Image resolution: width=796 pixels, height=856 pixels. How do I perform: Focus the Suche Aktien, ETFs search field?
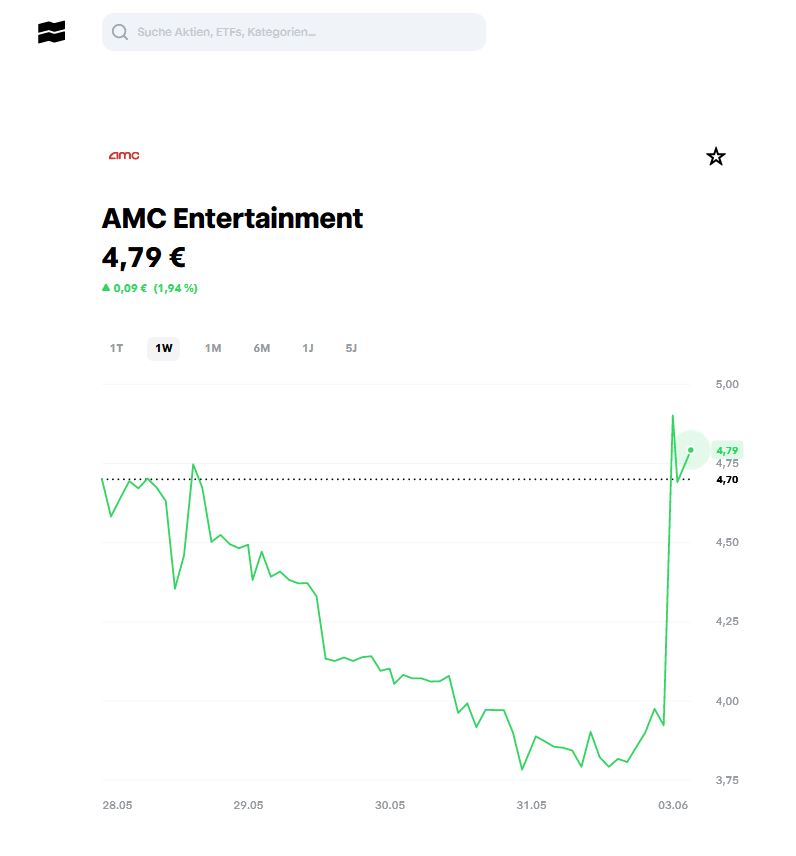[294, 32]
